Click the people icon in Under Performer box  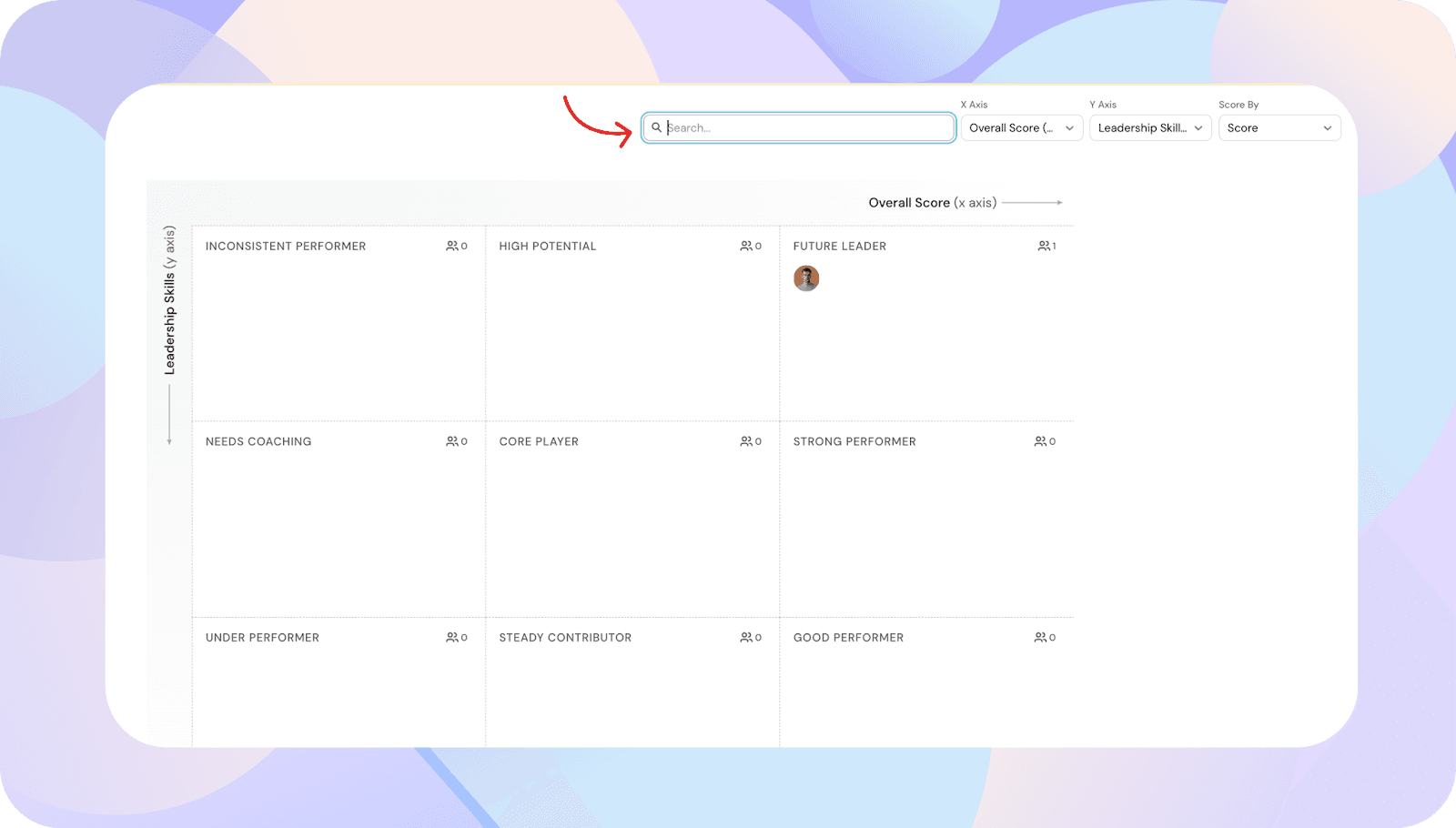click(x=451, y=638)
